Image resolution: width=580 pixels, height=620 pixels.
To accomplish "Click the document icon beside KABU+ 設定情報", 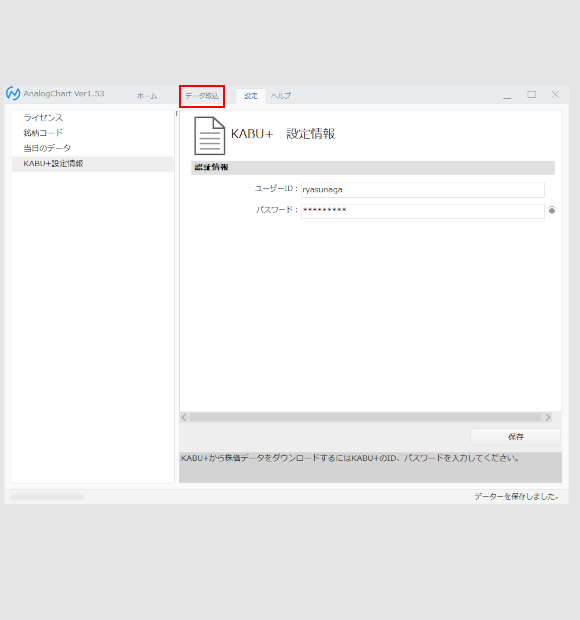I will pos(210,136).
